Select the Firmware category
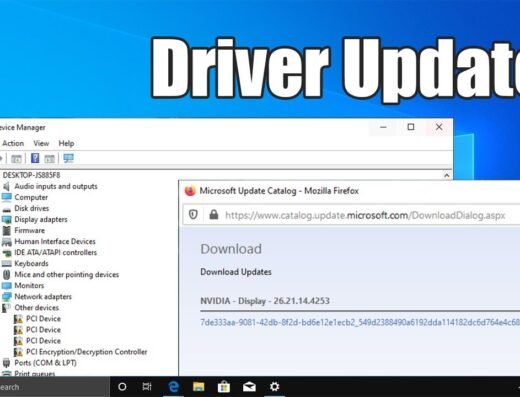520x397 pixels. [29, 230]
